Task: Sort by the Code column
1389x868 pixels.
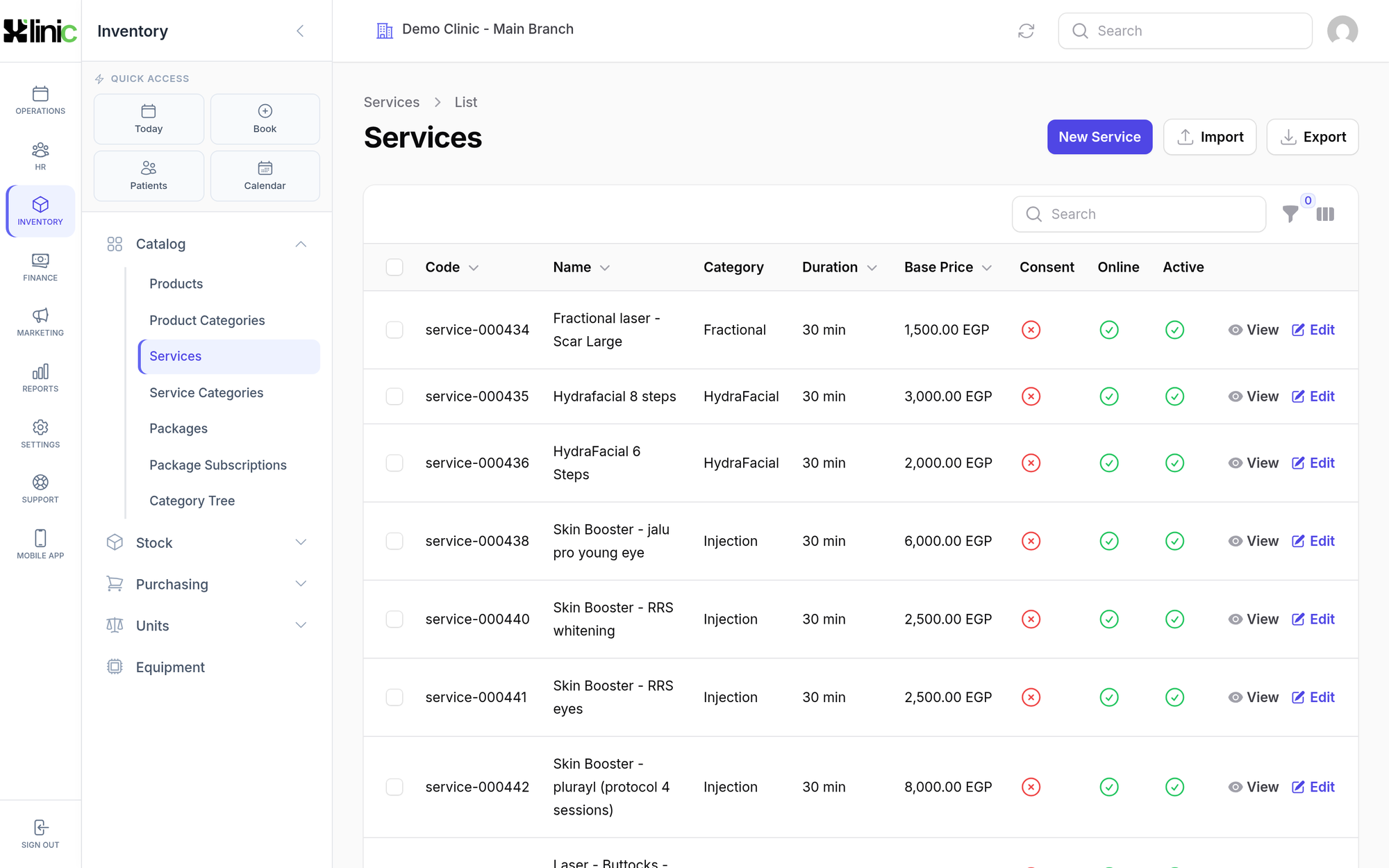Action: tap(452, 267)
